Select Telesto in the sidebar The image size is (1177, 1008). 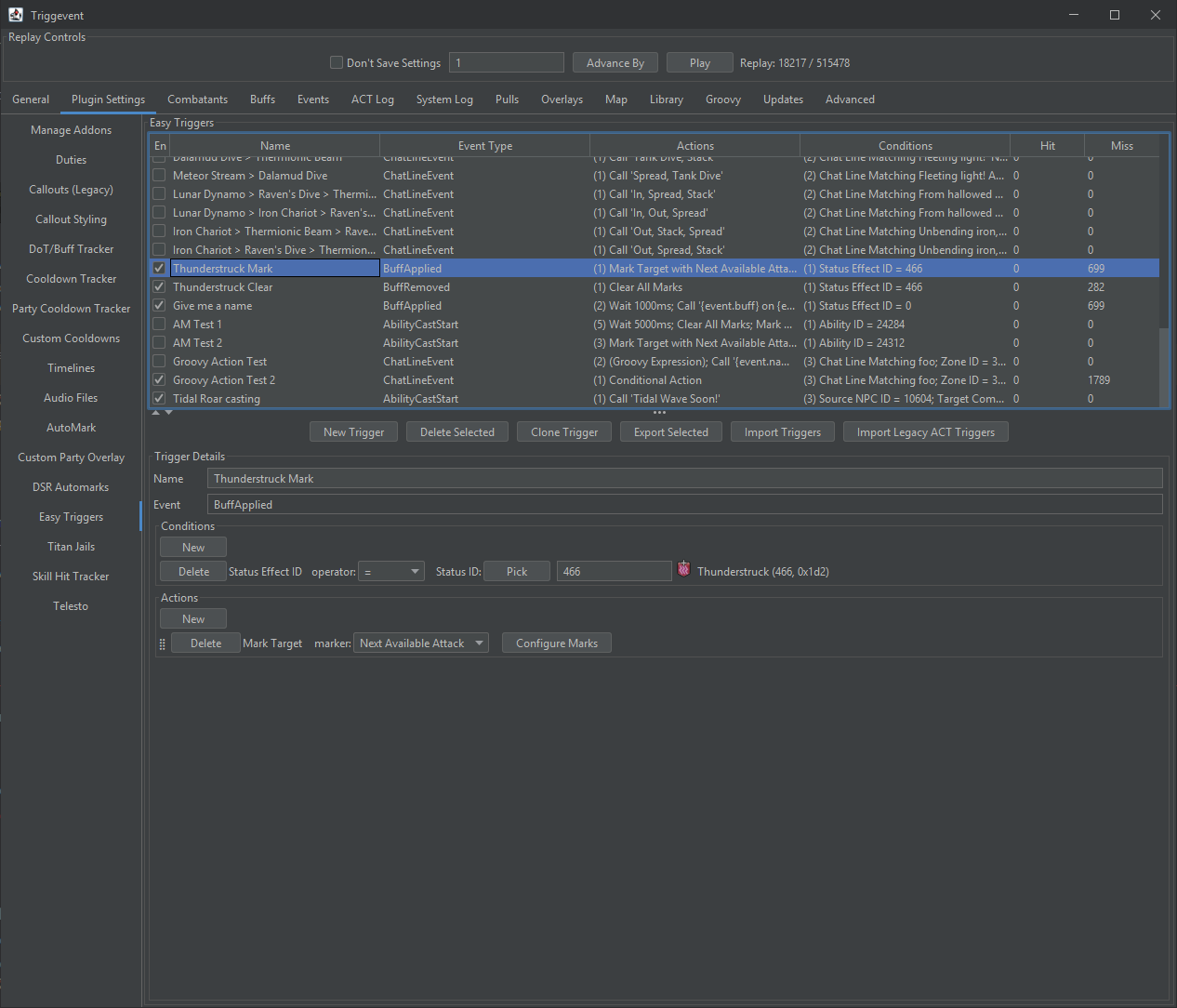click(x=72, y=606)
